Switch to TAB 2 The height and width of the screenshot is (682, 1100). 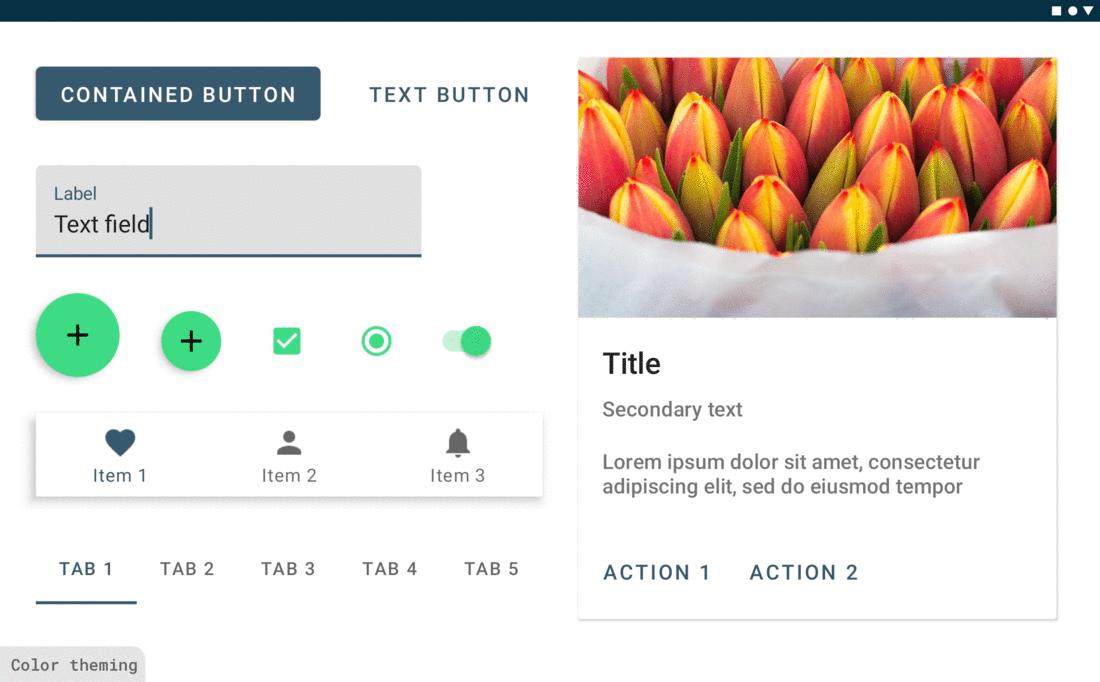(187, 569)
